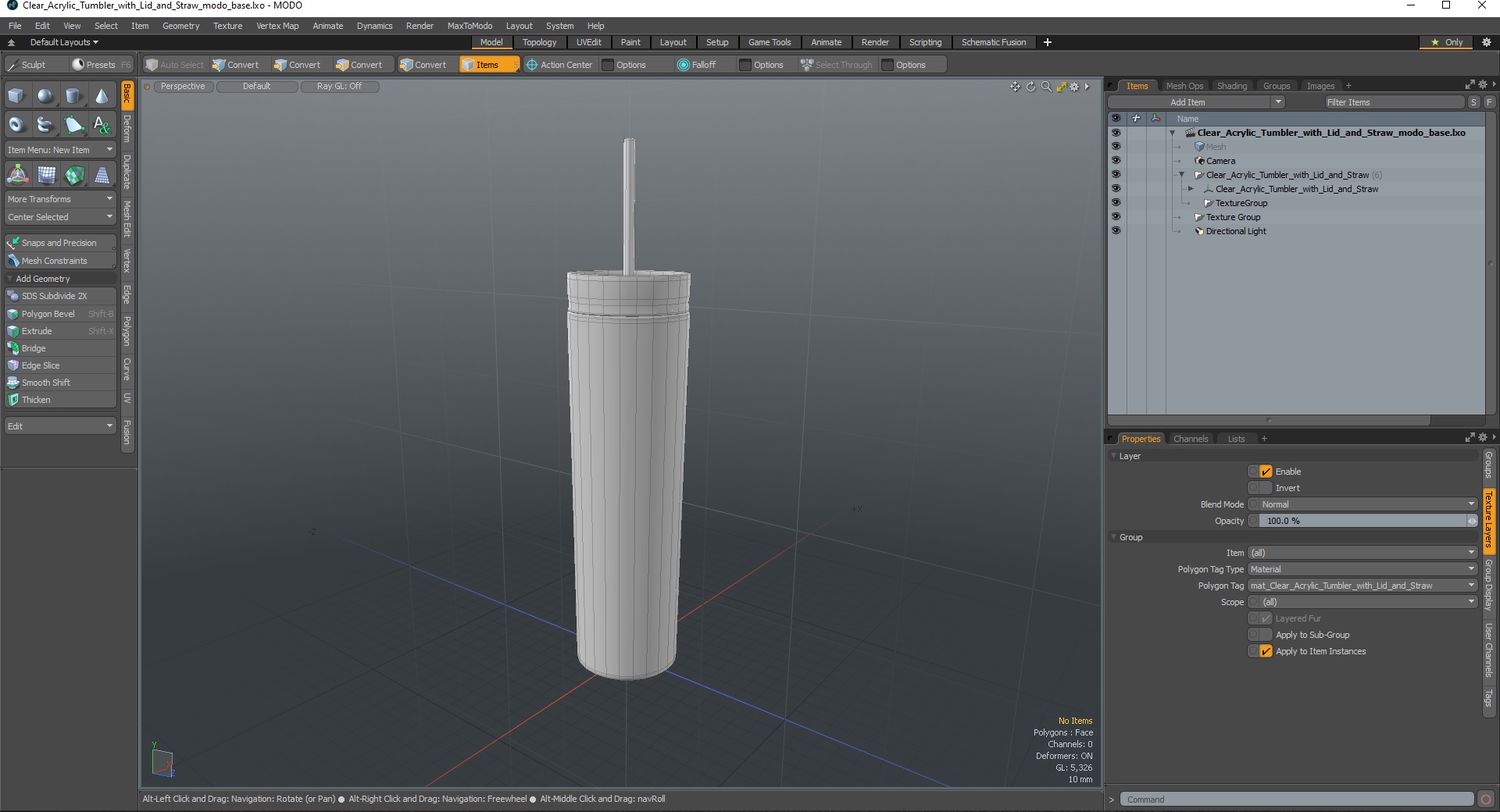Click Opacity slider arrow handle
The width and height of the screenshot is (1500, 812).
coord(1473,521)
